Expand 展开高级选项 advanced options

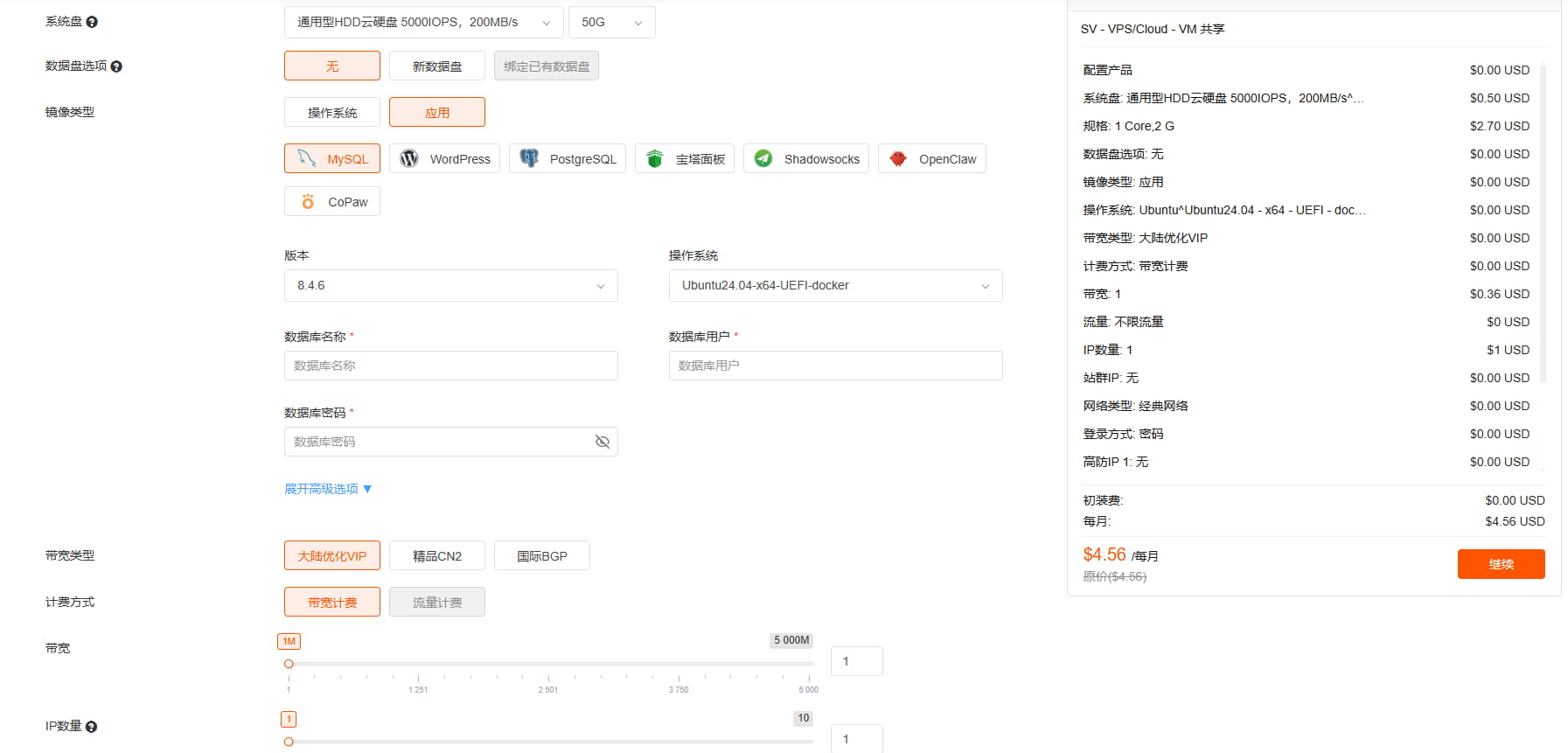pos(328,489)
